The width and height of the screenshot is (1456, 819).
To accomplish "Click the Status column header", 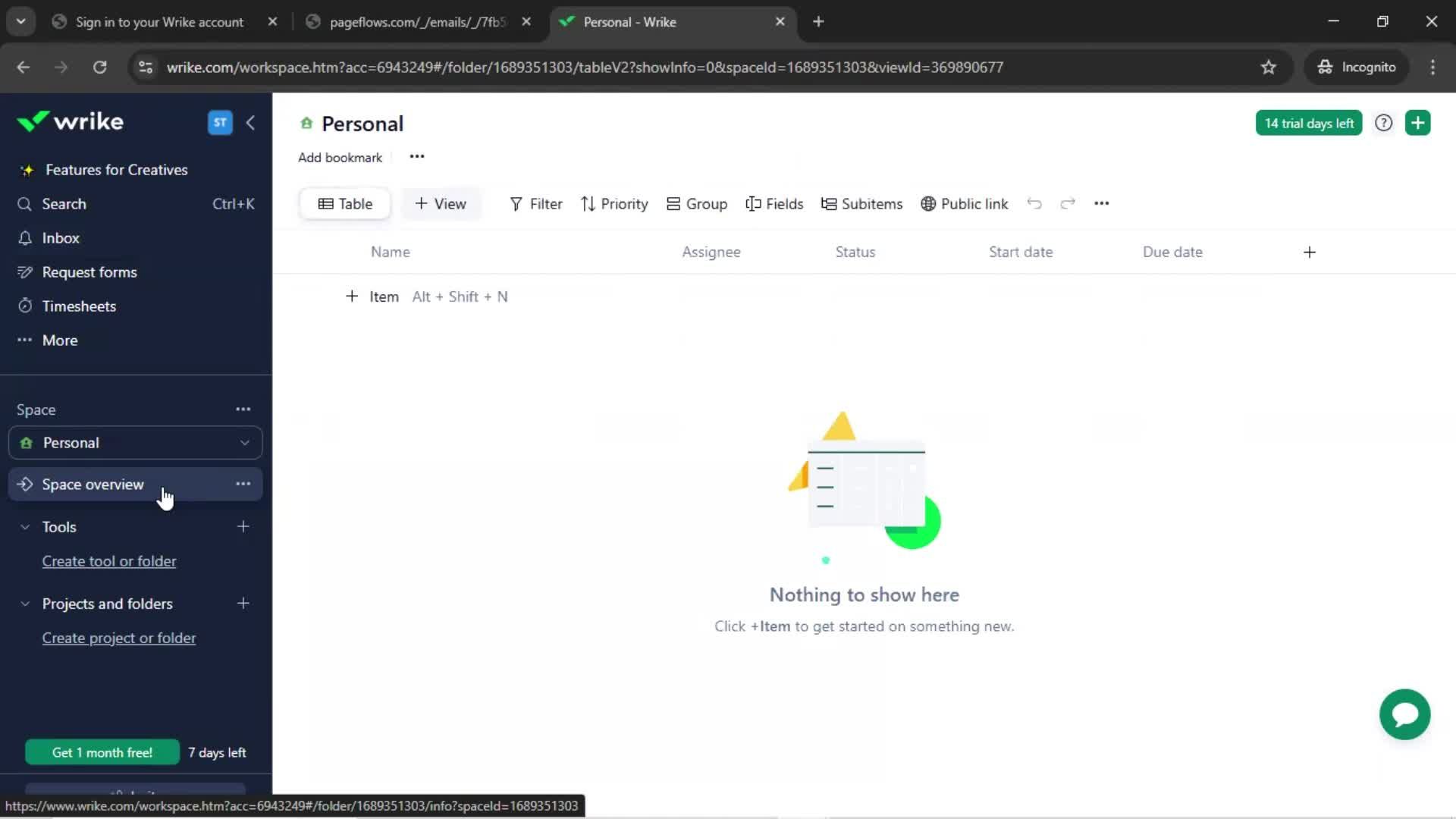I will (855, 252).
